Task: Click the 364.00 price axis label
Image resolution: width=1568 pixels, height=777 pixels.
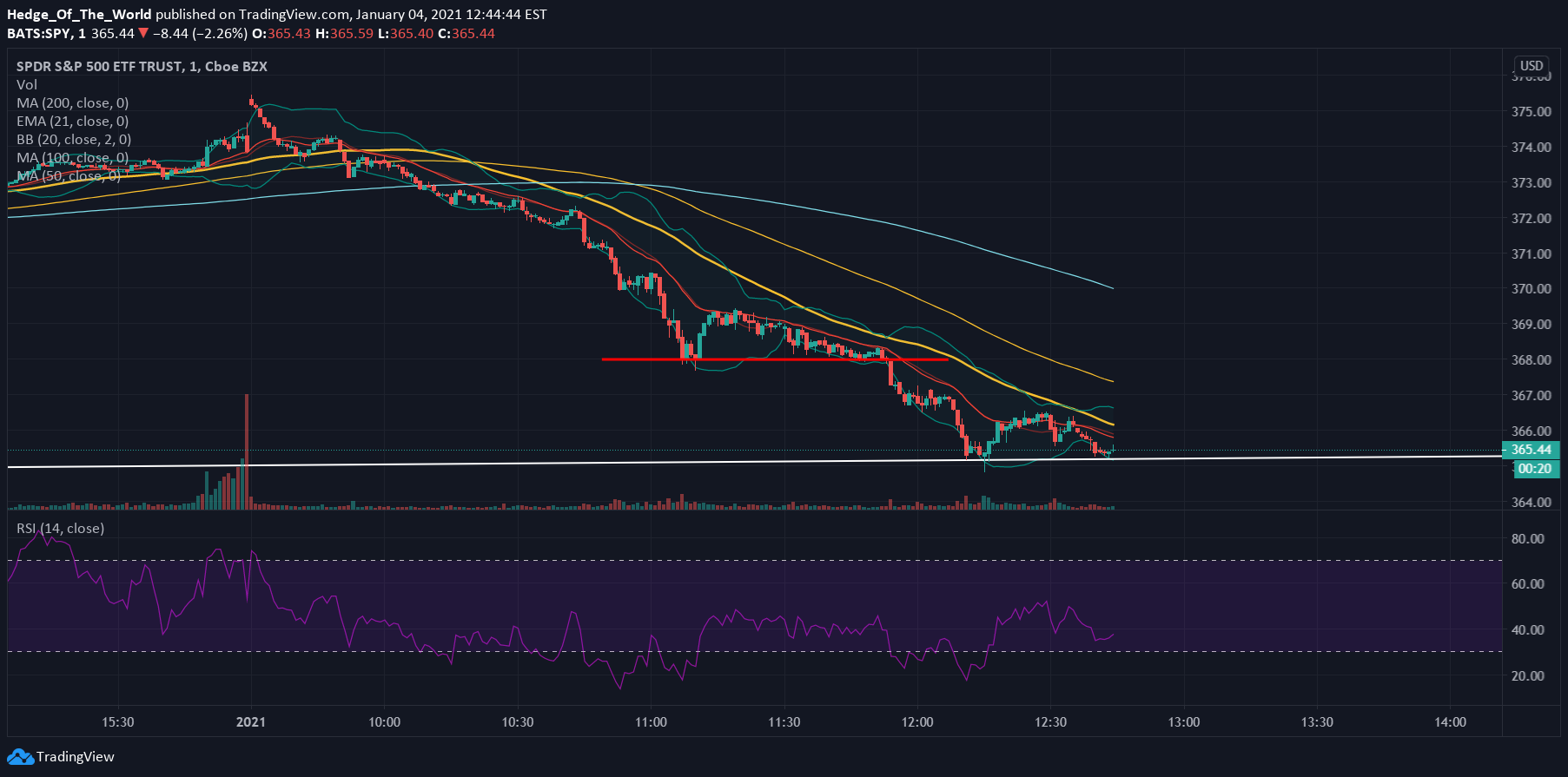Action: (1532, 502)
